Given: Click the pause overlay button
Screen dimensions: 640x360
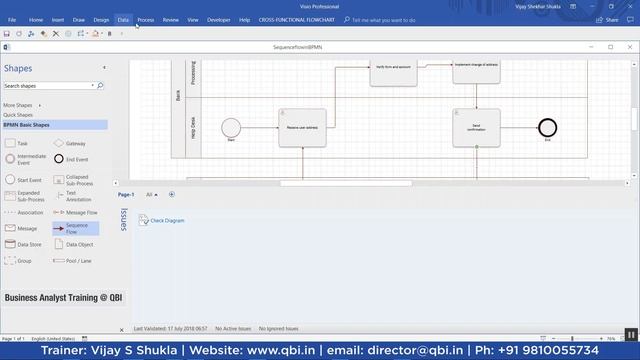Looking at the screenshot, I should click(631, 335).
